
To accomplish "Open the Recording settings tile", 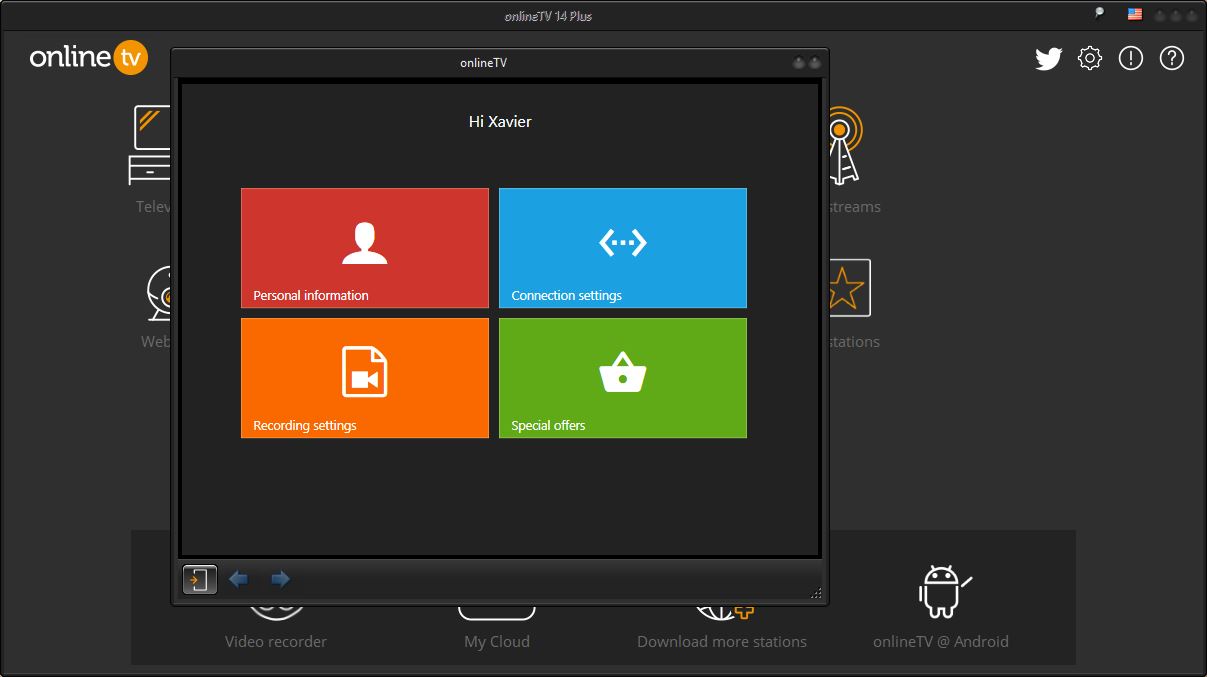I will [365, 378].
